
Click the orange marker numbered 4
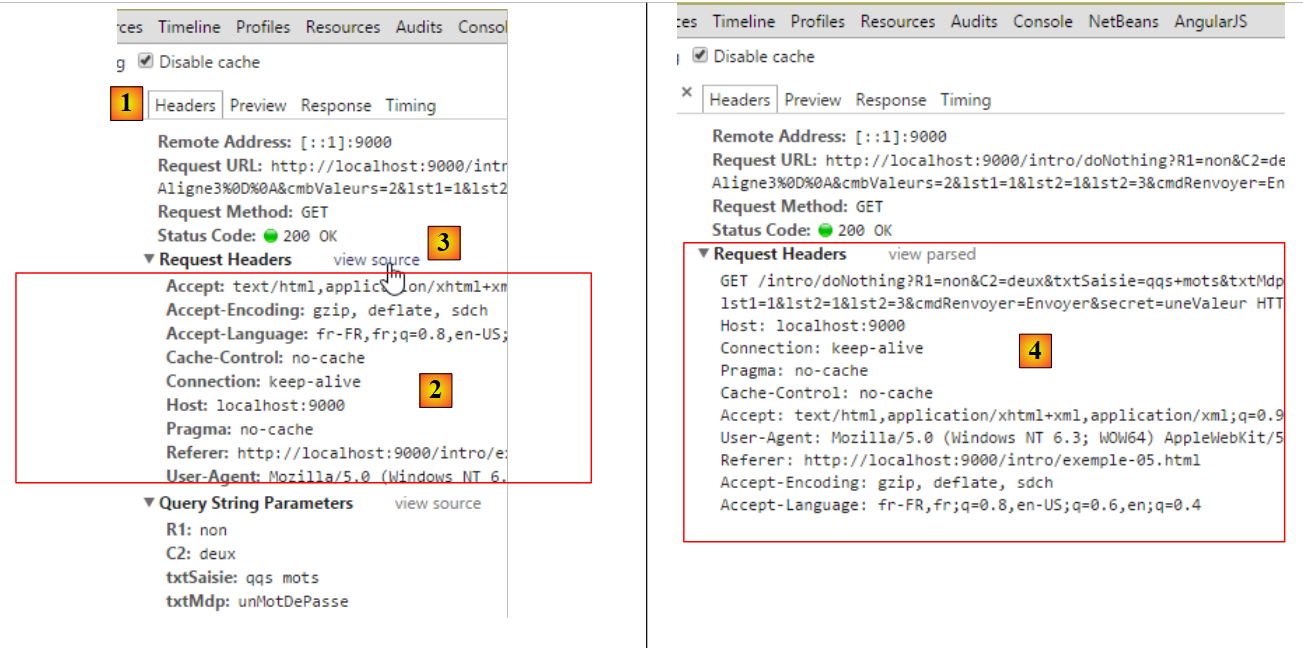pos(1035,351)
